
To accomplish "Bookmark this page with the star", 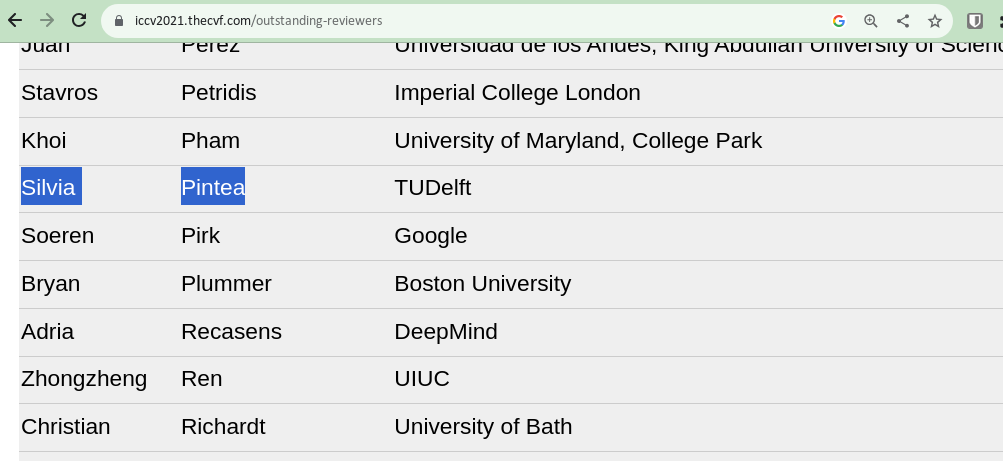I will point(935,21).
